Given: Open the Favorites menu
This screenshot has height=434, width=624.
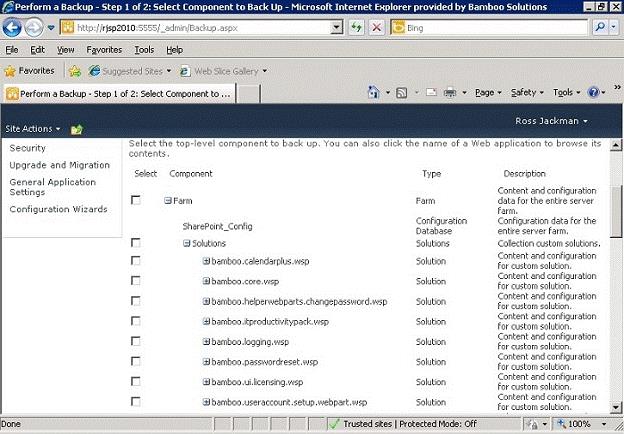Looking at the screenshot, I should pos(104,50).
